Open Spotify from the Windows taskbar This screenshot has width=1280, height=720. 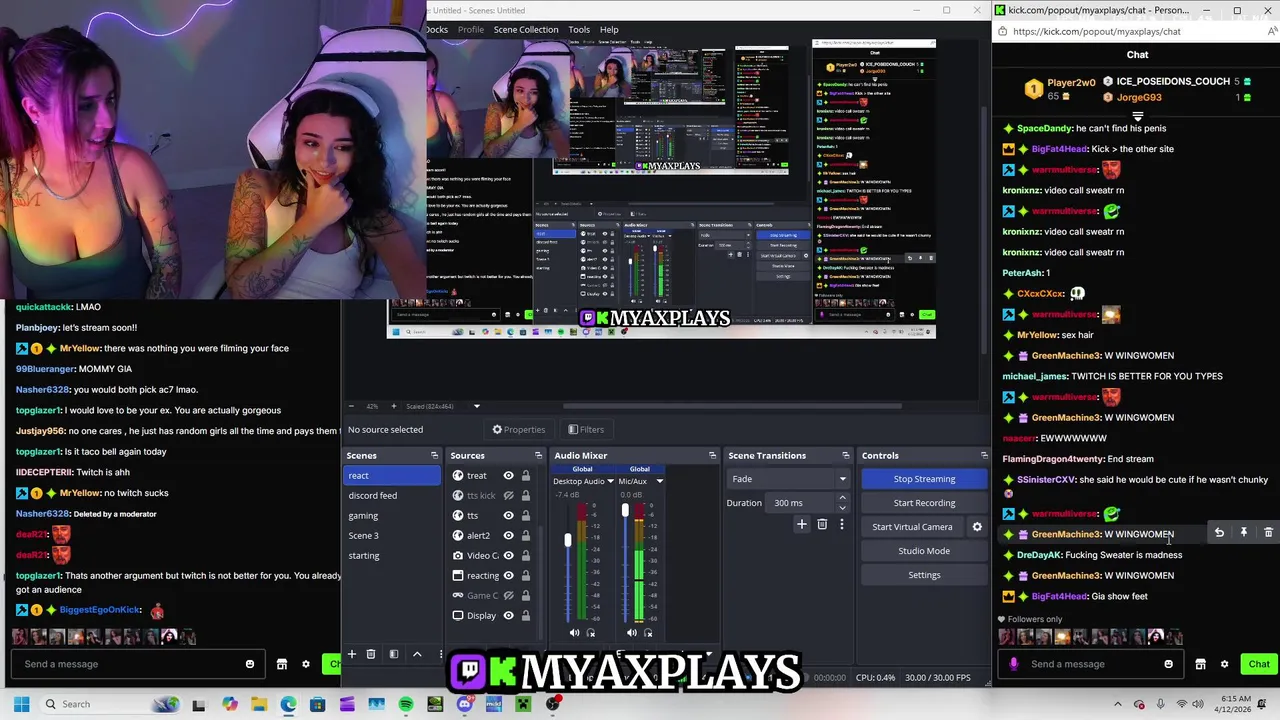pos(406,704)
